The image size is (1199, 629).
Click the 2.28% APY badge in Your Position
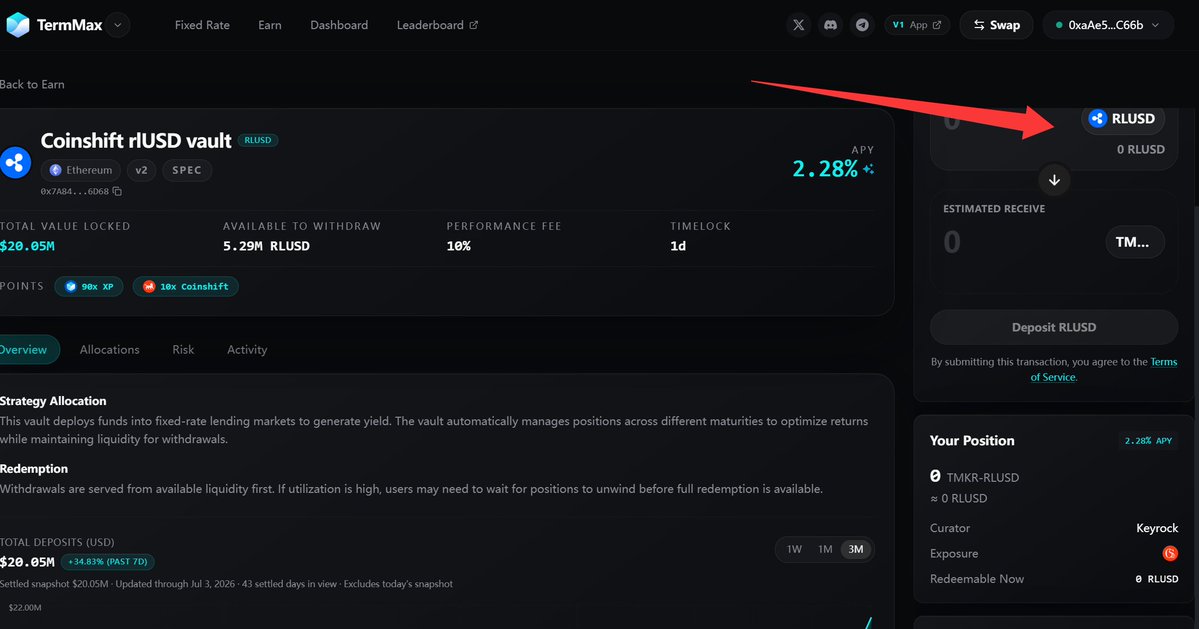click(x=1148, y=441)
